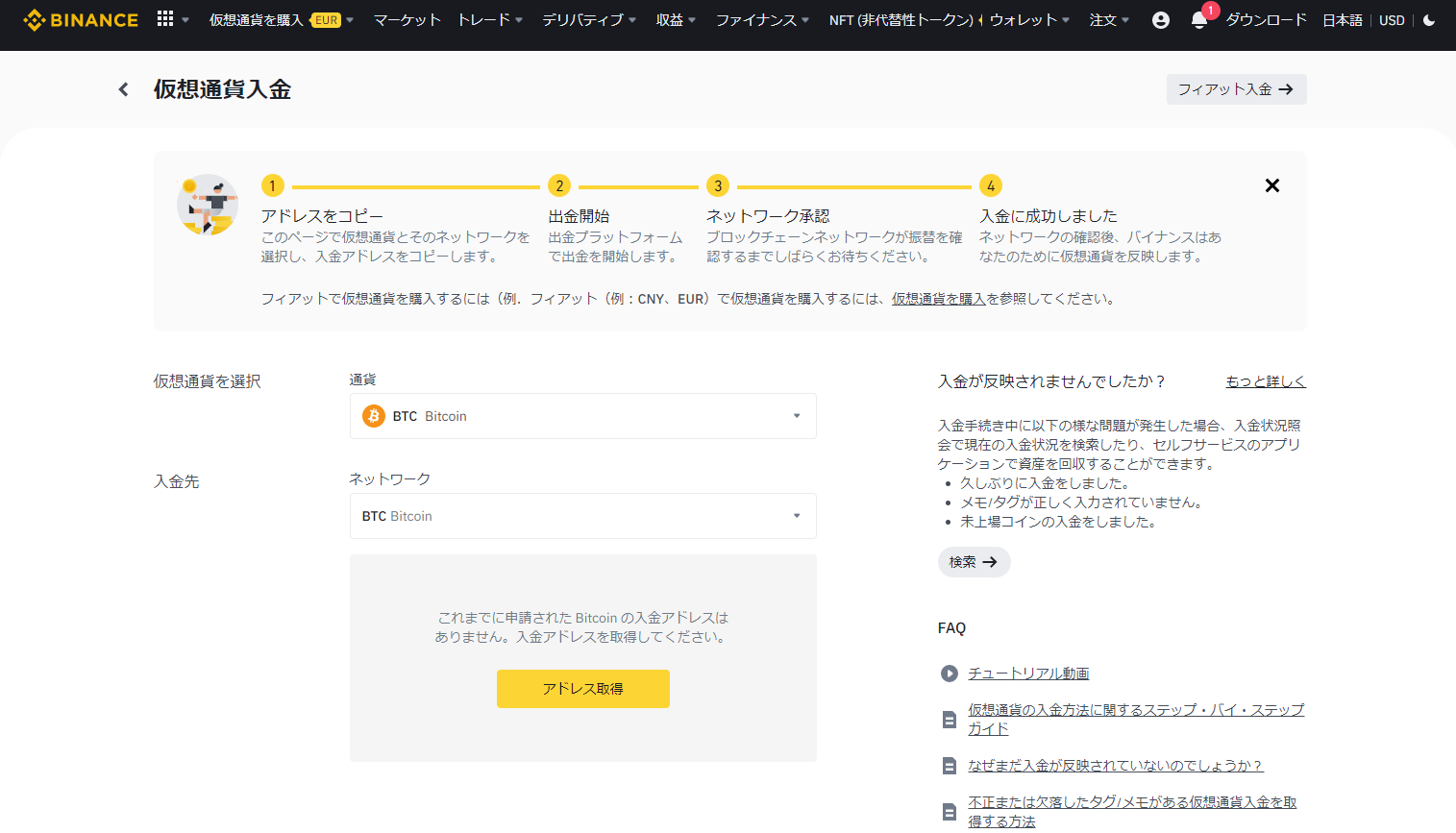The image size is (1456, 833).
Task: Click the step 4 入金に成功しました heading
Action: tap(1049, 216)
